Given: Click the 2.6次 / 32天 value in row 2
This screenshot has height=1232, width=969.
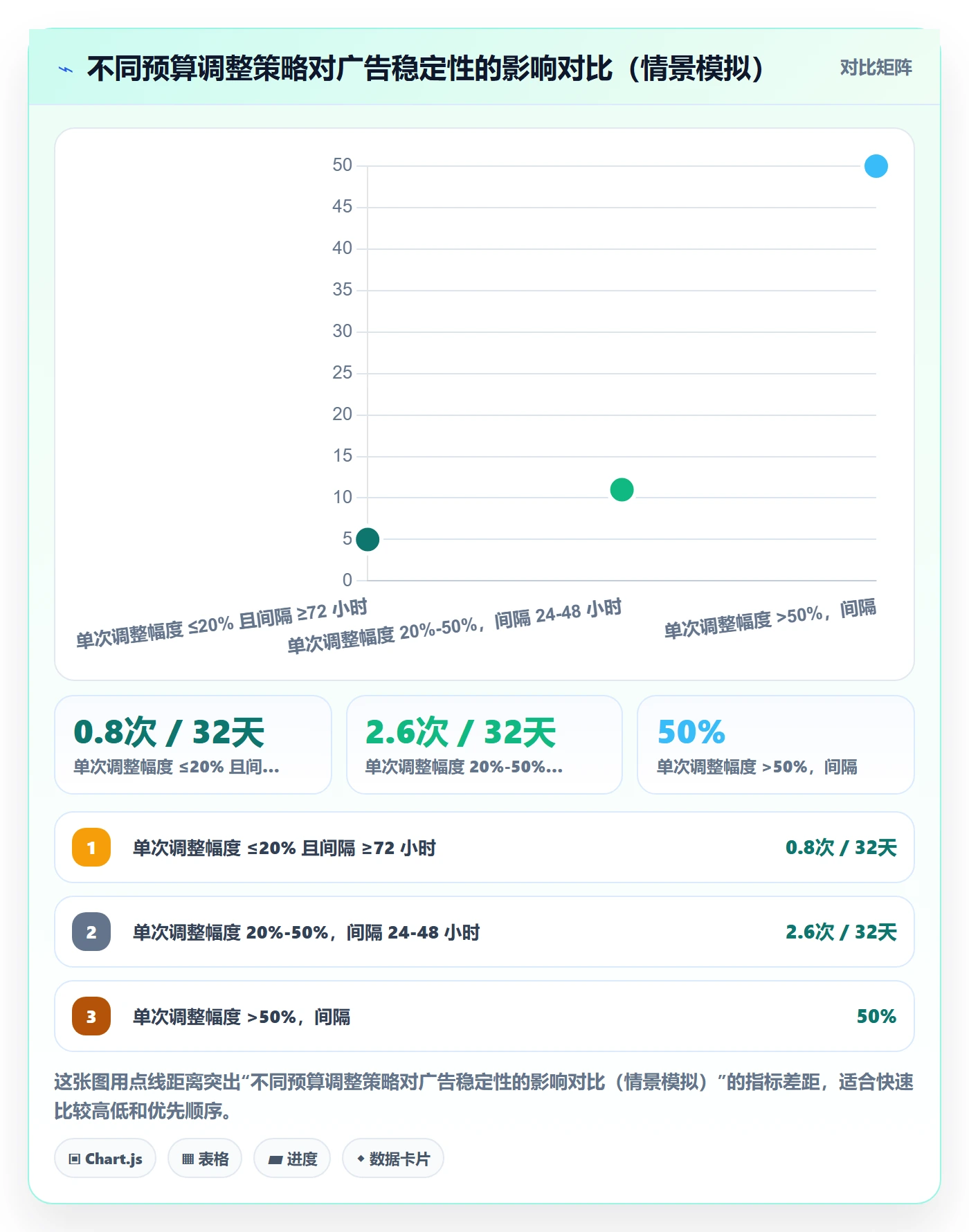Looking at the screenshot, I should [x=841, y=932].
